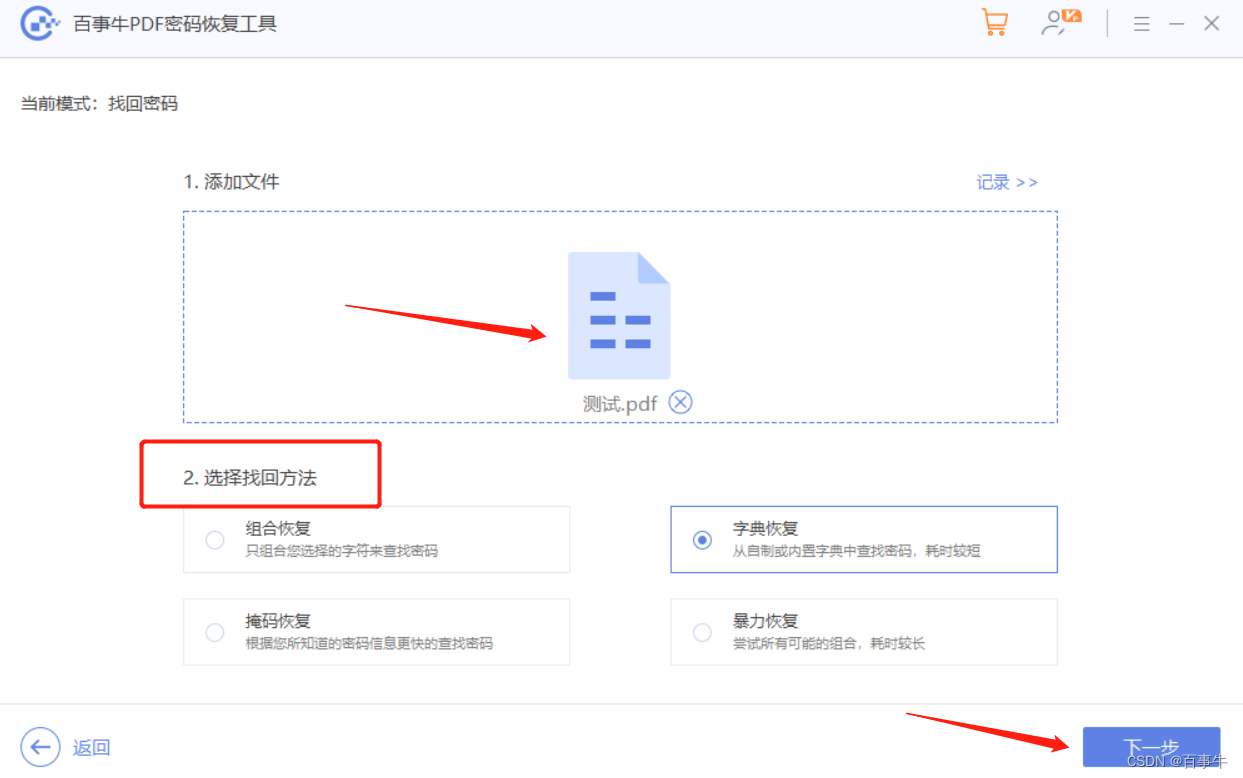Select the 组合恢复 radio button
The height and width of the screenshot is (778, 1243).
coord(214,540)
